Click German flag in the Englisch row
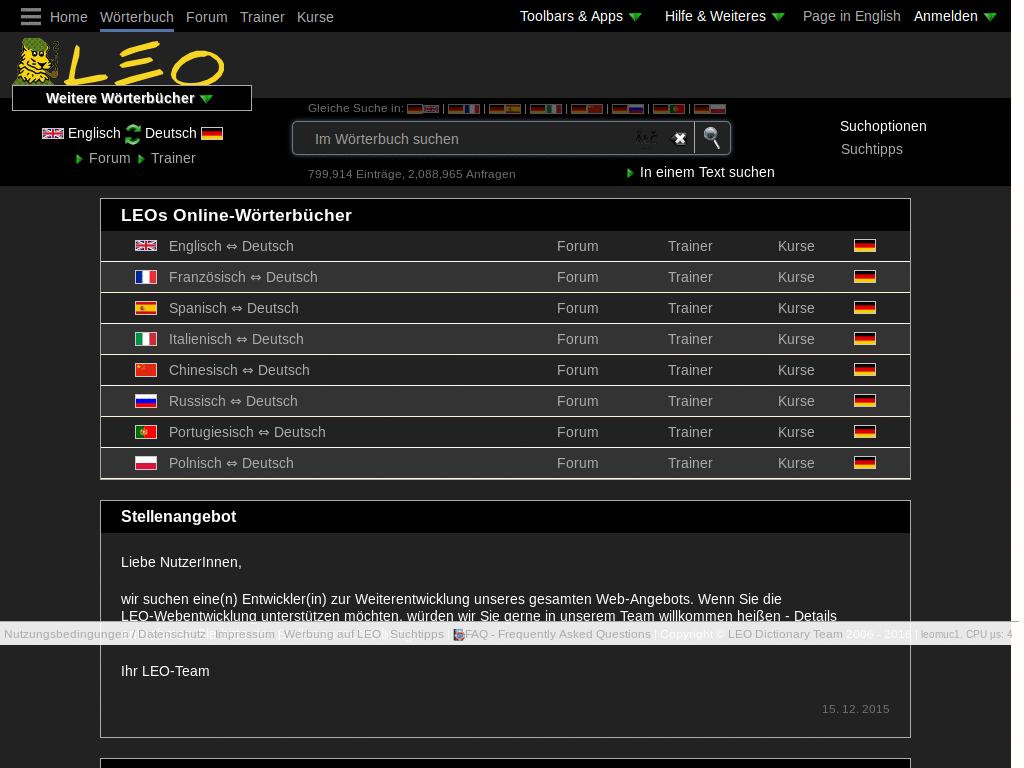Viewport: 1024px width, 768px height. 865,246
